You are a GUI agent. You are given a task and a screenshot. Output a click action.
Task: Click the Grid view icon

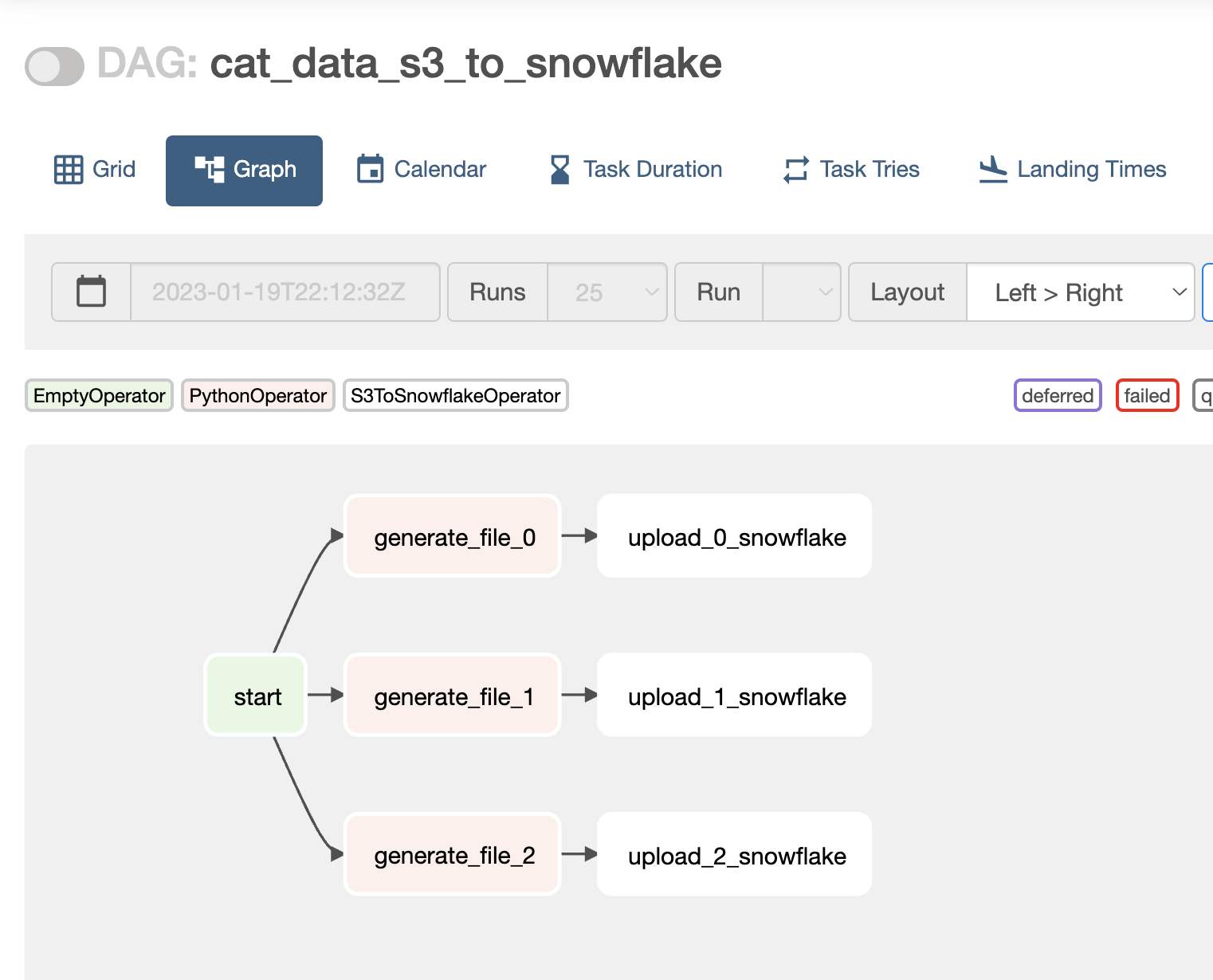tap(69, 168)
